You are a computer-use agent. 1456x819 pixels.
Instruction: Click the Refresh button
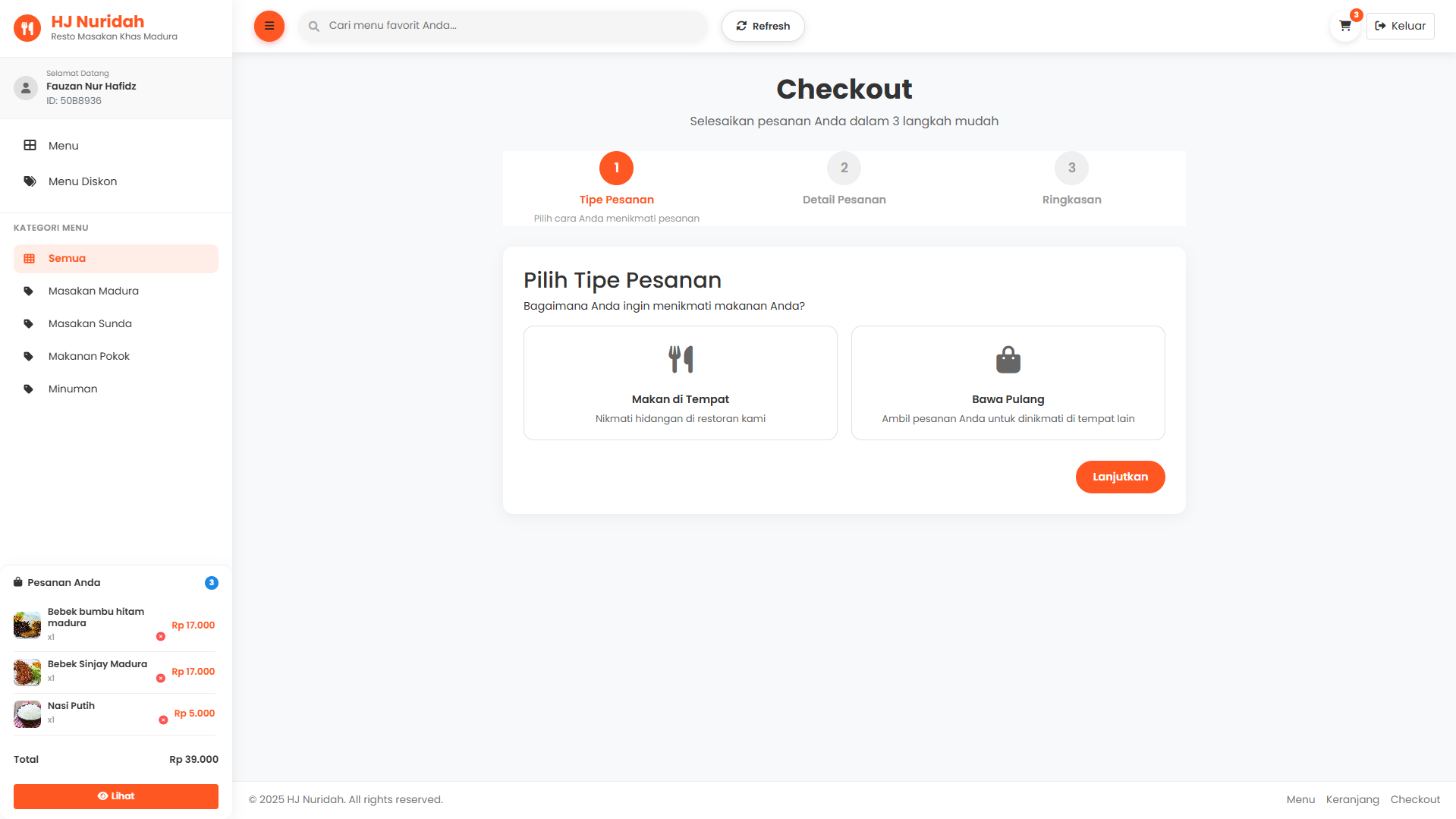pyautogui.click(x=763, y=26)
